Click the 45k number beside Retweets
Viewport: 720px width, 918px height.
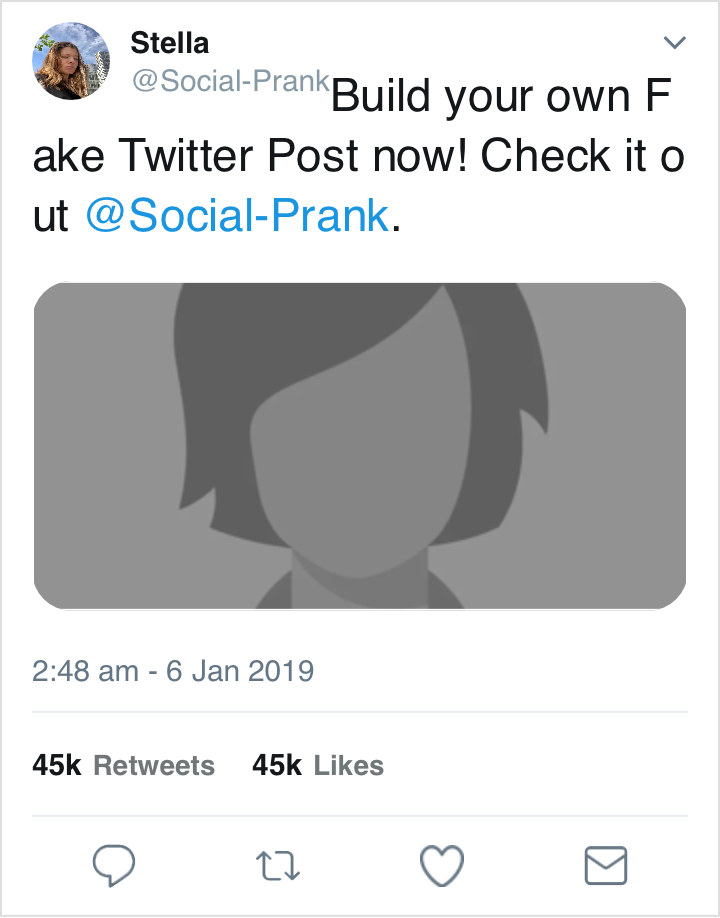click(56, 766)
